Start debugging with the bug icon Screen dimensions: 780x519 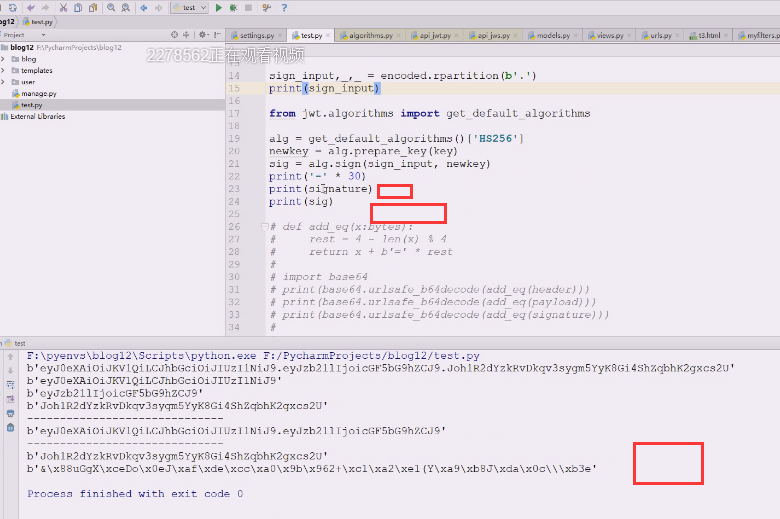click(x=233, y=7)
